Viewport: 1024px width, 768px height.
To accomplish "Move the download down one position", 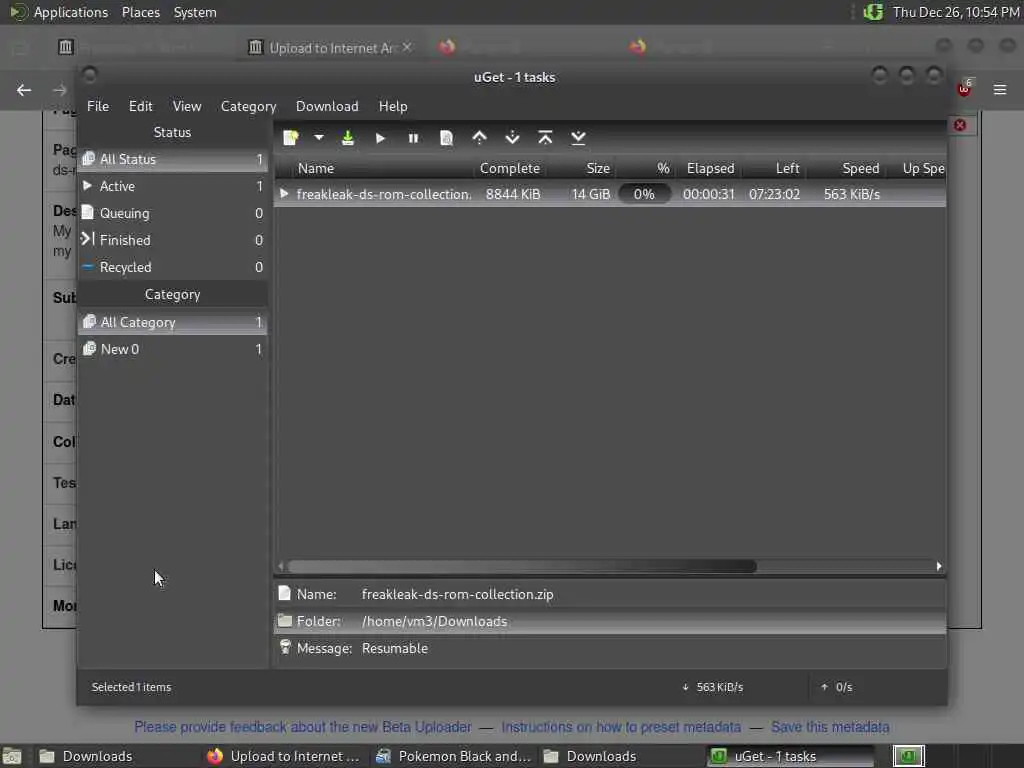I will (513, 138).
